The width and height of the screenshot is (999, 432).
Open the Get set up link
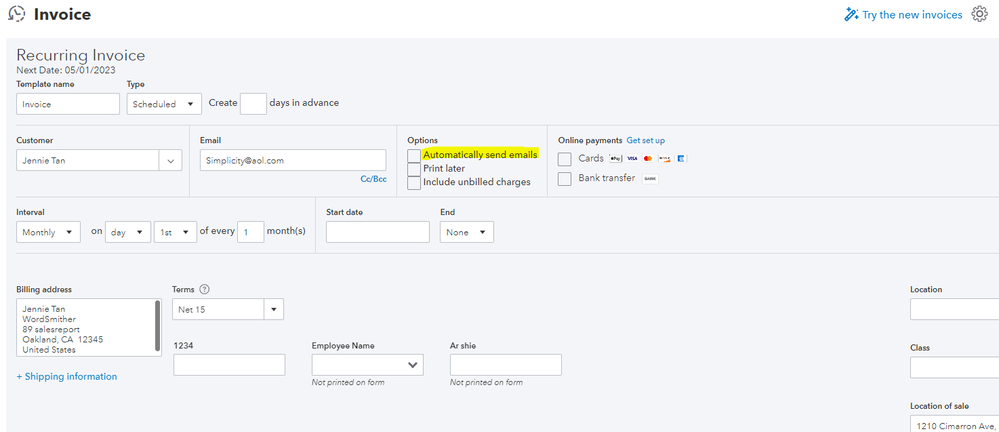[646, 140]
